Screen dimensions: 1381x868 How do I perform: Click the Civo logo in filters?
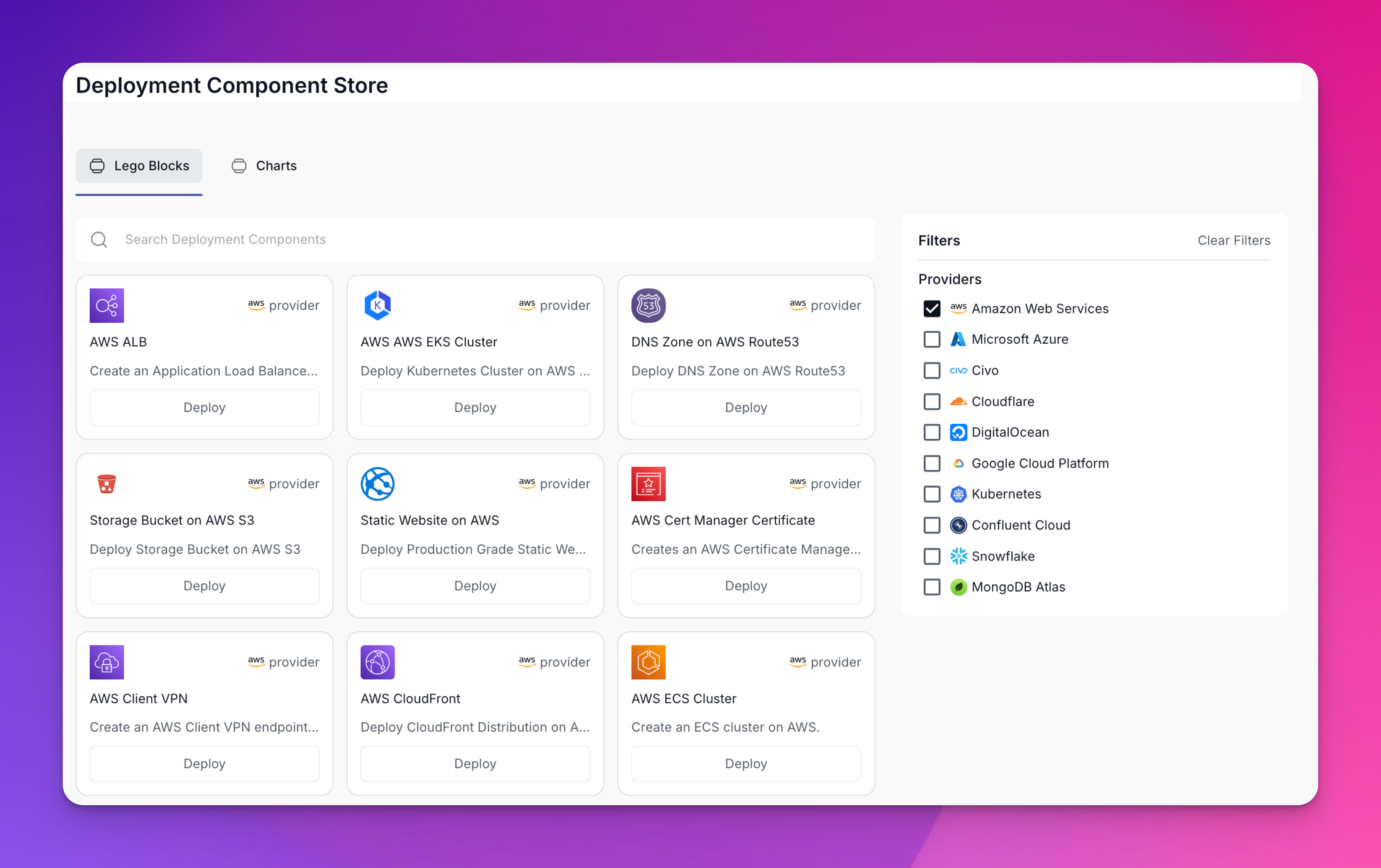(x=958, y=370)
